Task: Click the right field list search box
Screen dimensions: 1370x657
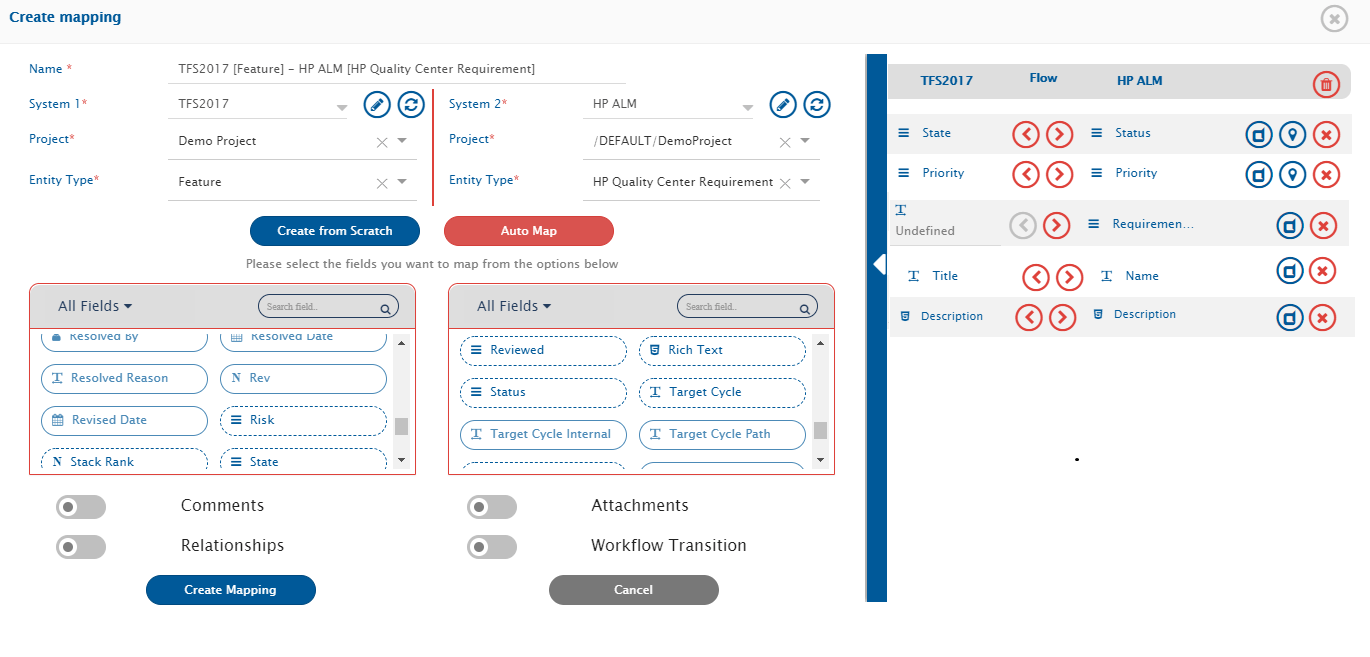Action: click(x=742, y=307)
